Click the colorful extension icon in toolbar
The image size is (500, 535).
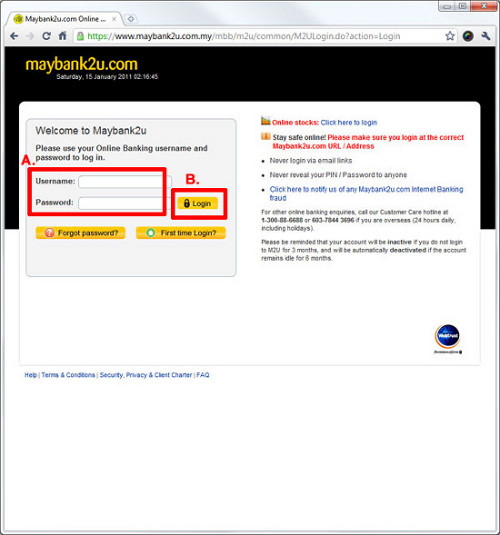tap(468, 36)
